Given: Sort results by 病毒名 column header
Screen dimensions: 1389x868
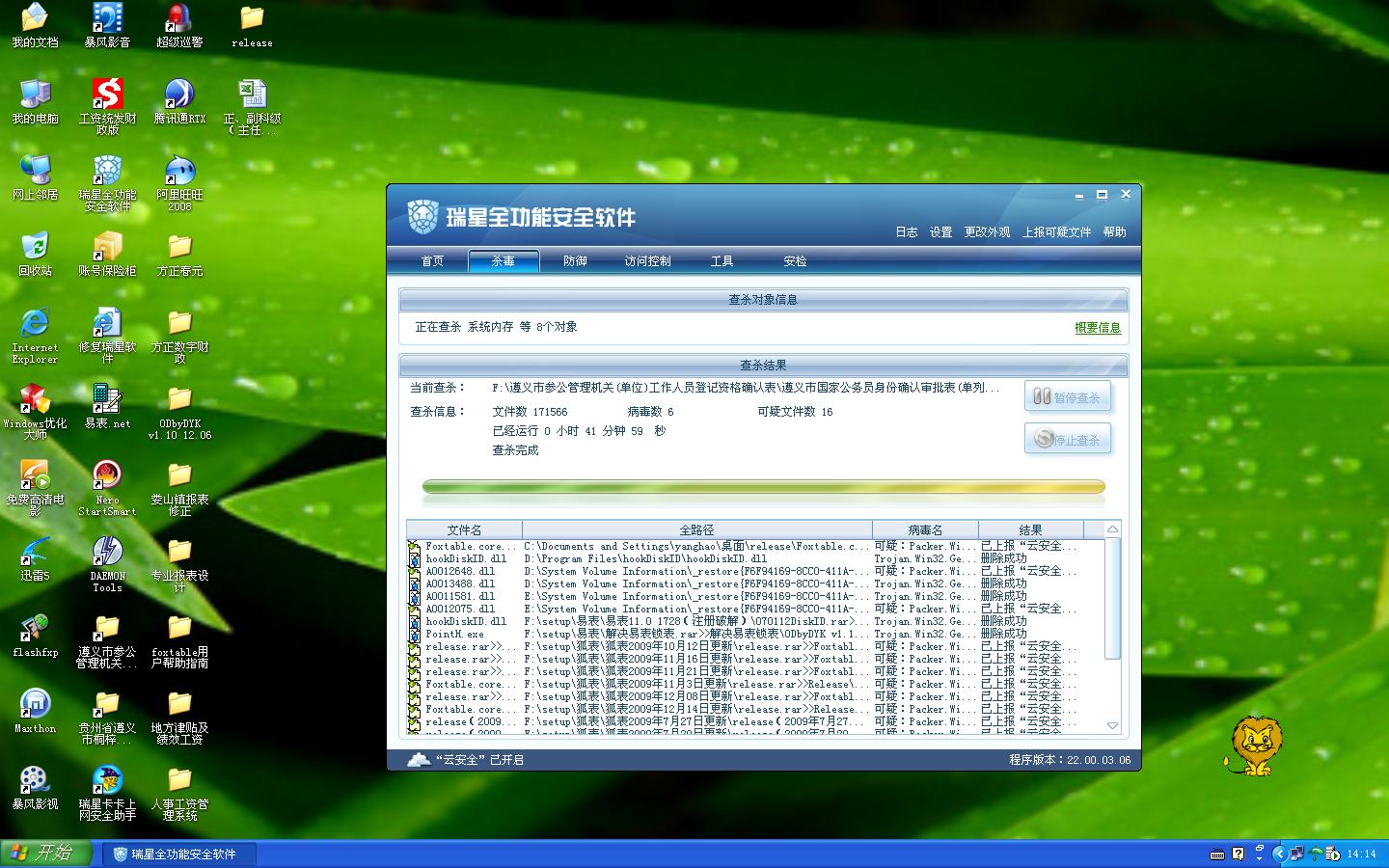Looking at the screenshot, I should click(x=925, y=529).
